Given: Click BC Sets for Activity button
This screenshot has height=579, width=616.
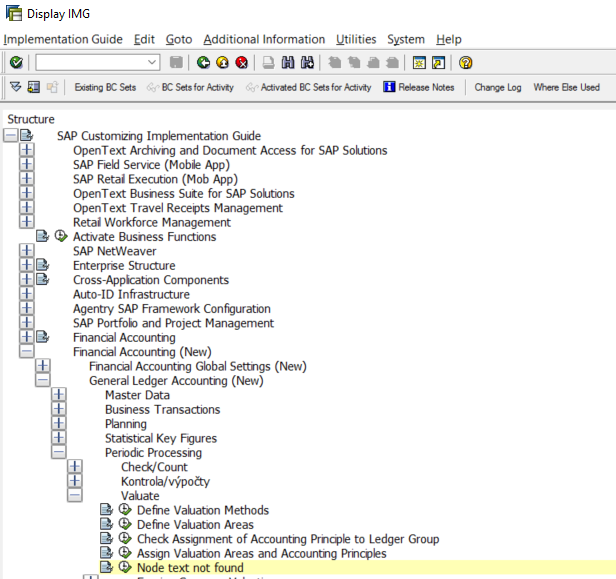Looking at the screenshot, I should point(191,87).
